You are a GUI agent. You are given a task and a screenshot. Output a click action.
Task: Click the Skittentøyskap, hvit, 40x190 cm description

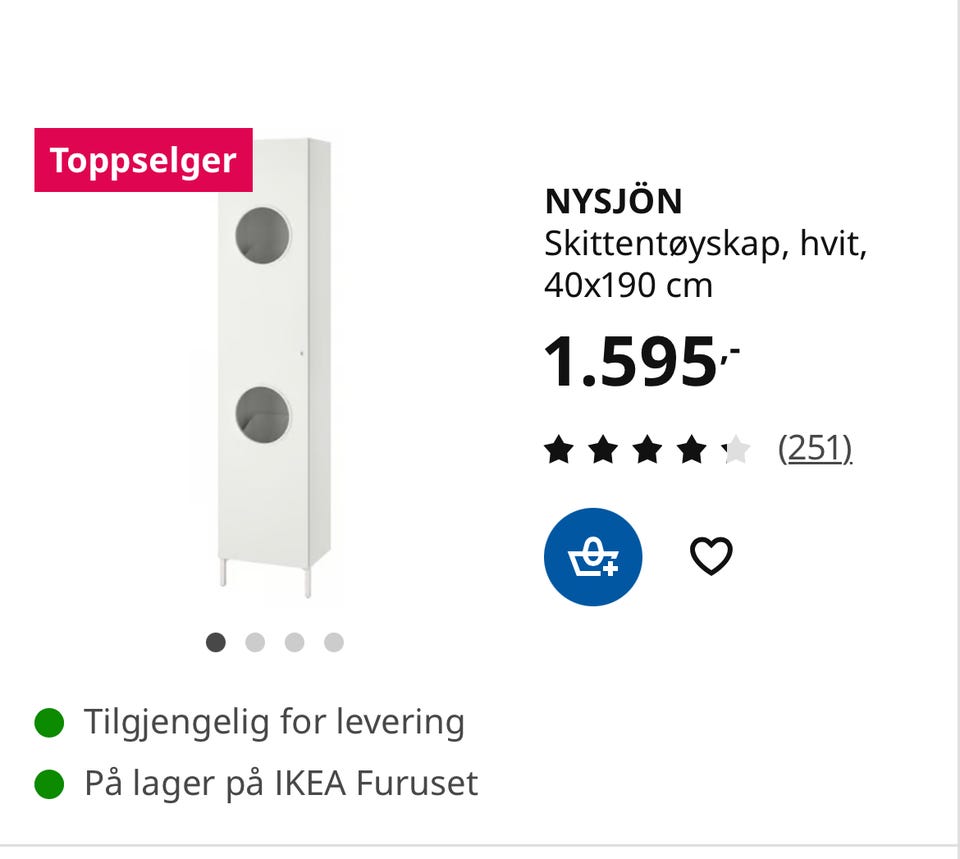tap(705, 264)
